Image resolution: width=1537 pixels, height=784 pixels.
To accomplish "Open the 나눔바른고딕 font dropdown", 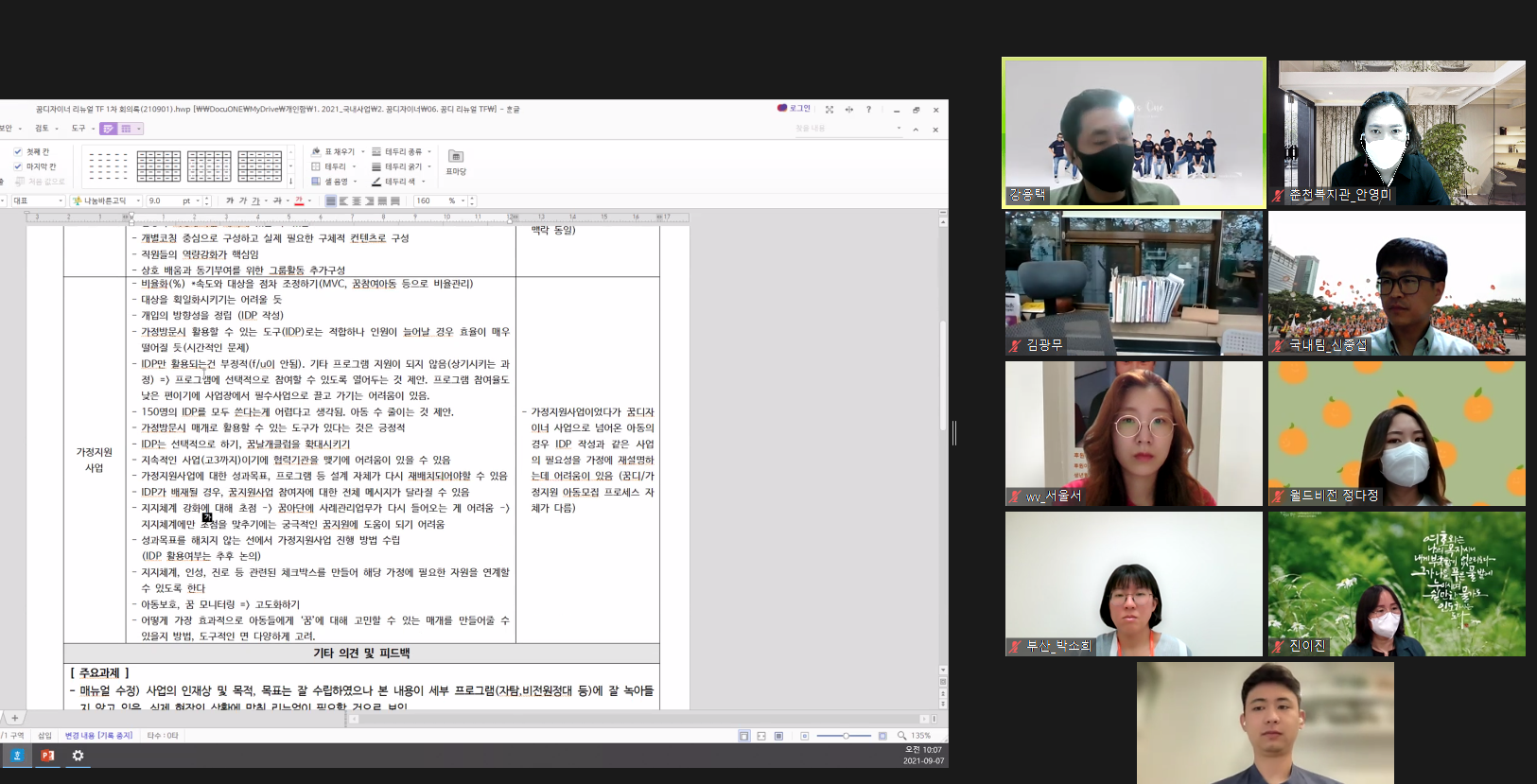I will (x=137, y=200).
